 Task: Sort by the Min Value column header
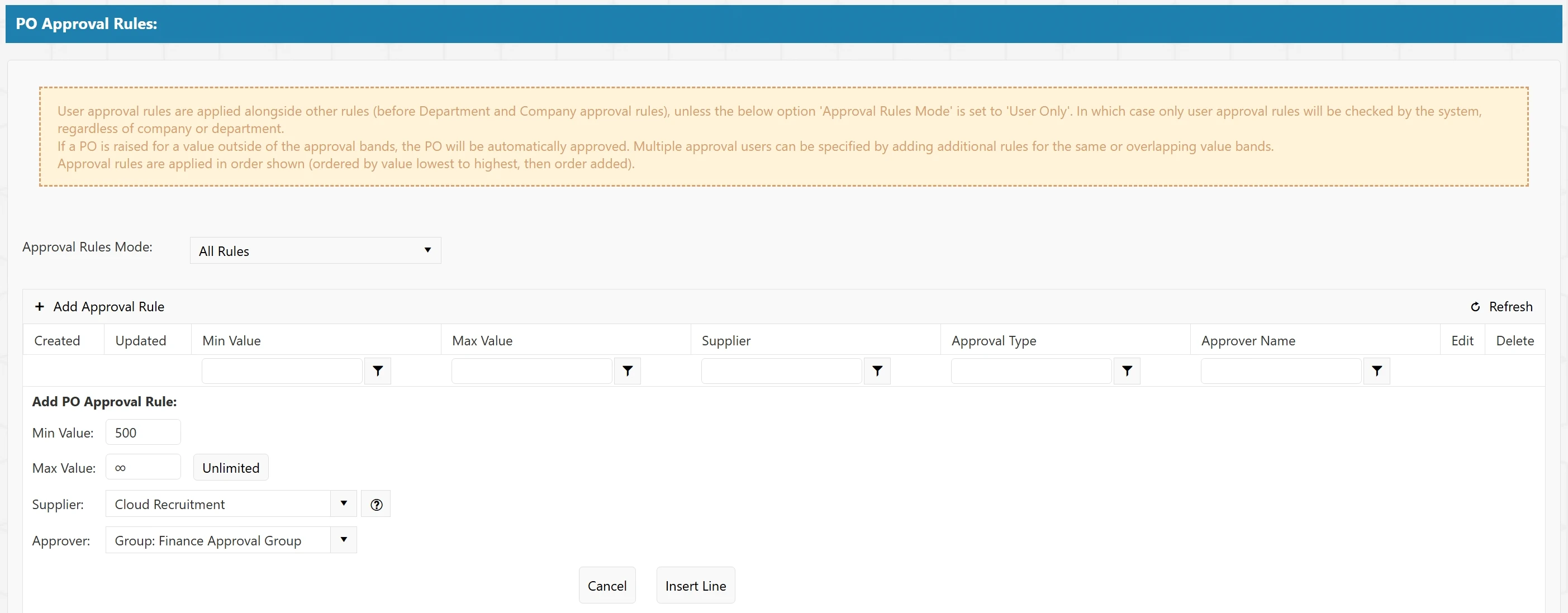pyautogui.click(x=231, y=340)
